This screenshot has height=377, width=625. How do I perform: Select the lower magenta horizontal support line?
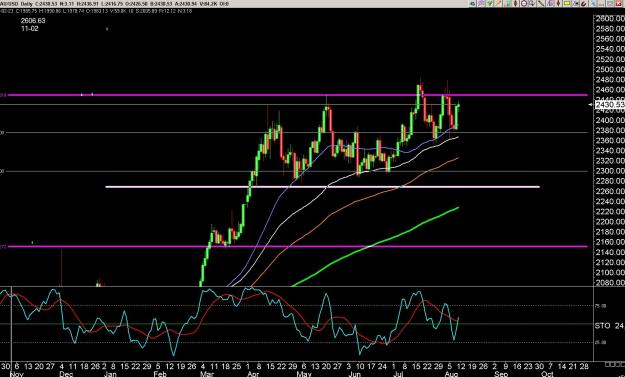point(297,246)
